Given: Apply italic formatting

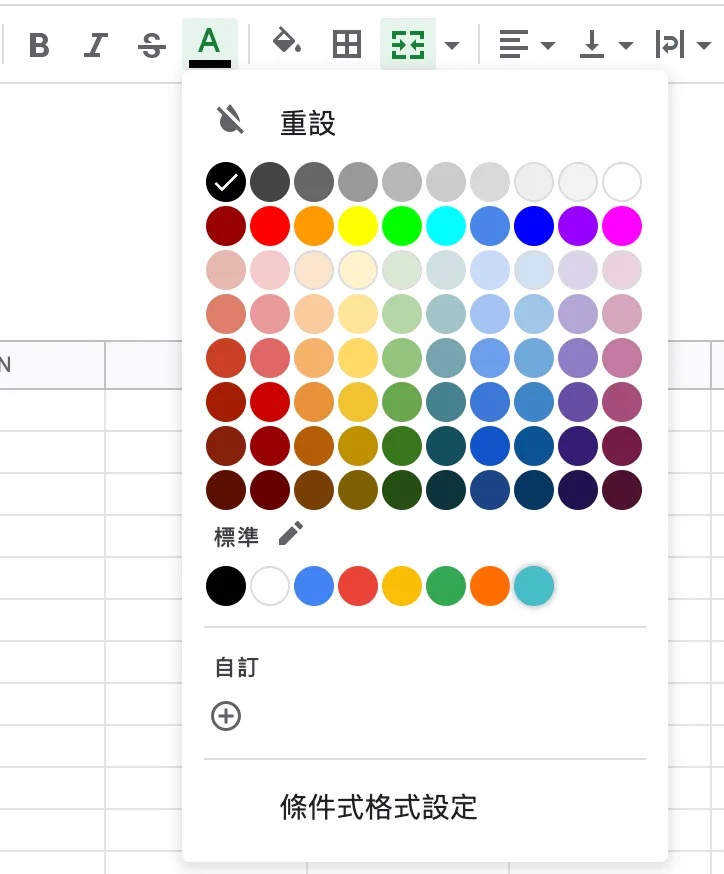Looking at the screenshot, I should click(96, 45).
